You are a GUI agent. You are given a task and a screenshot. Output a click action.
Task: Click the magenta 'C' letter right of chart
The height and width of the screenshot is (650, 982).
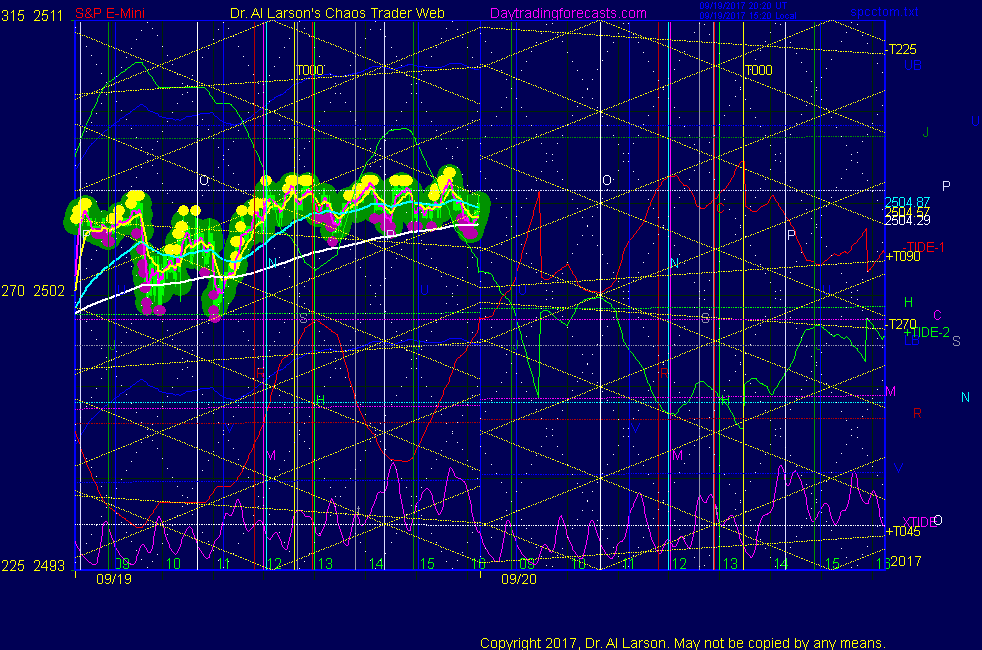938,315
